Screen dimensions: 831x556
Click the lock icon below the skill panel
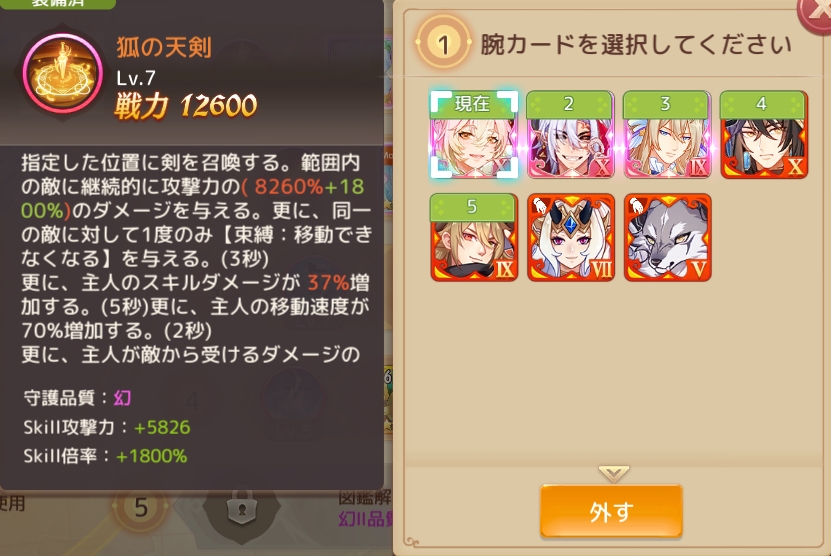coord(242,508)
